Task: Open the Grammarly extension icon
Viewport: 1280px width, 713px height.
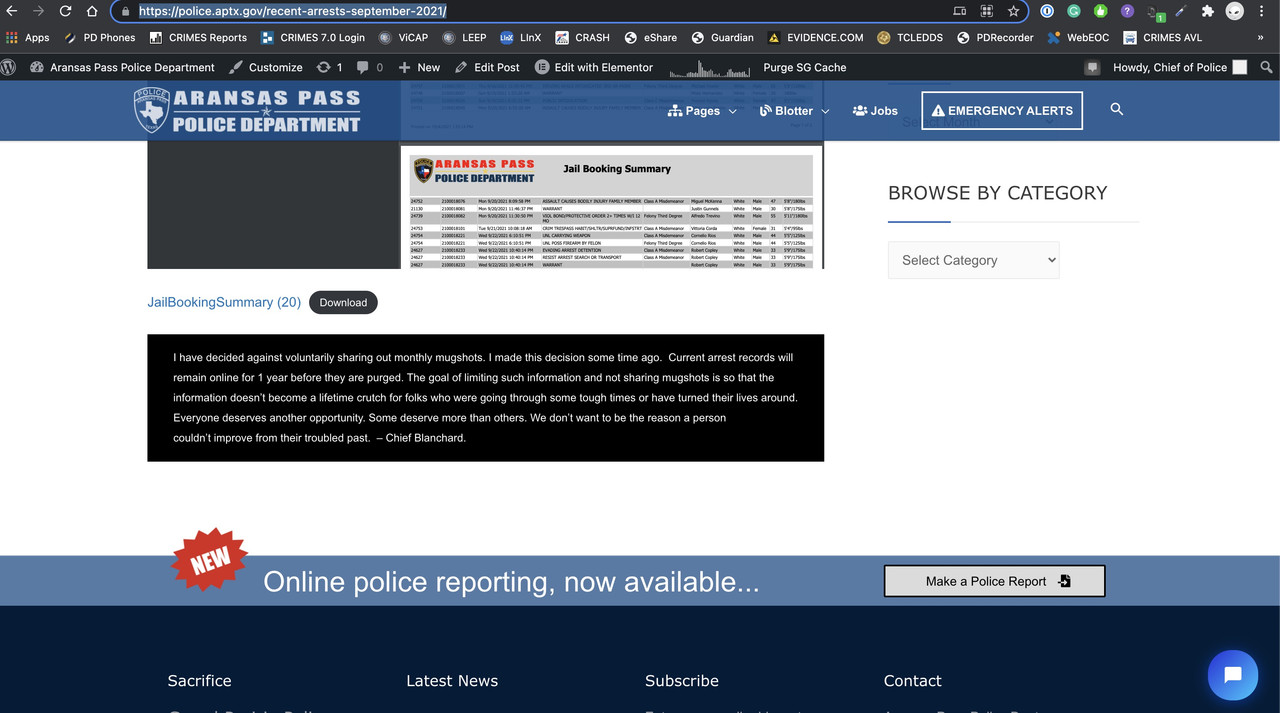Action: [1074, 11]
